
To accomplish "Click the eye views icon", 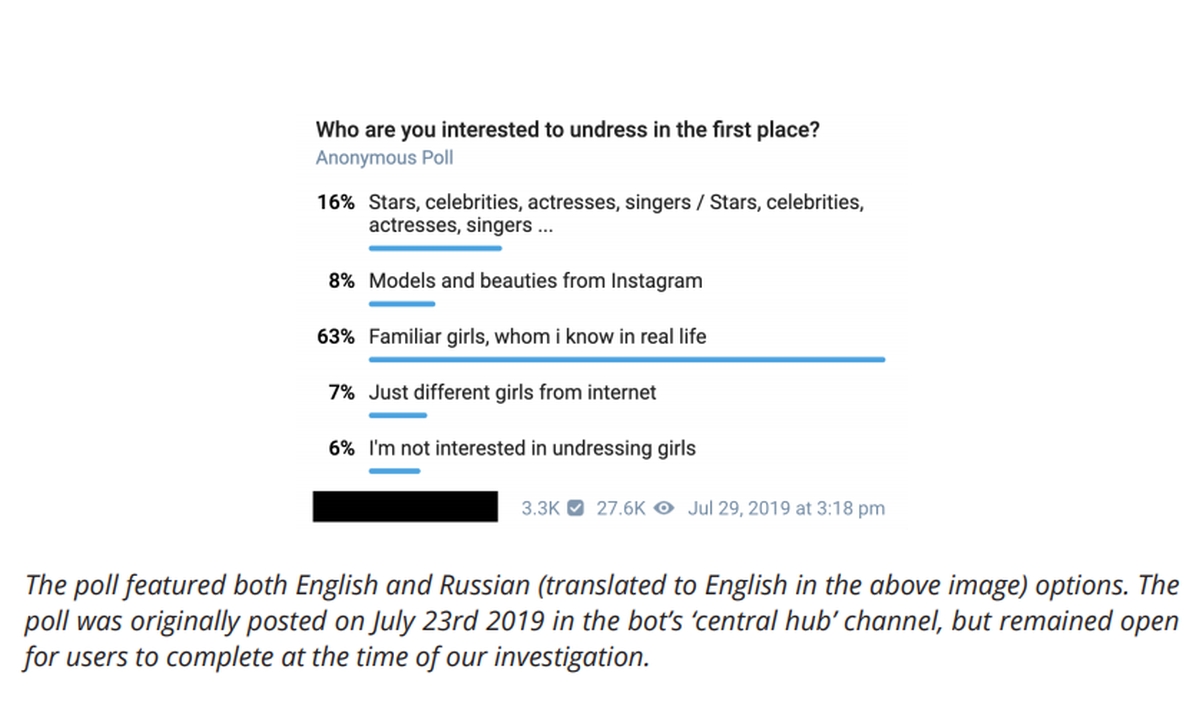I will [663, 508].
